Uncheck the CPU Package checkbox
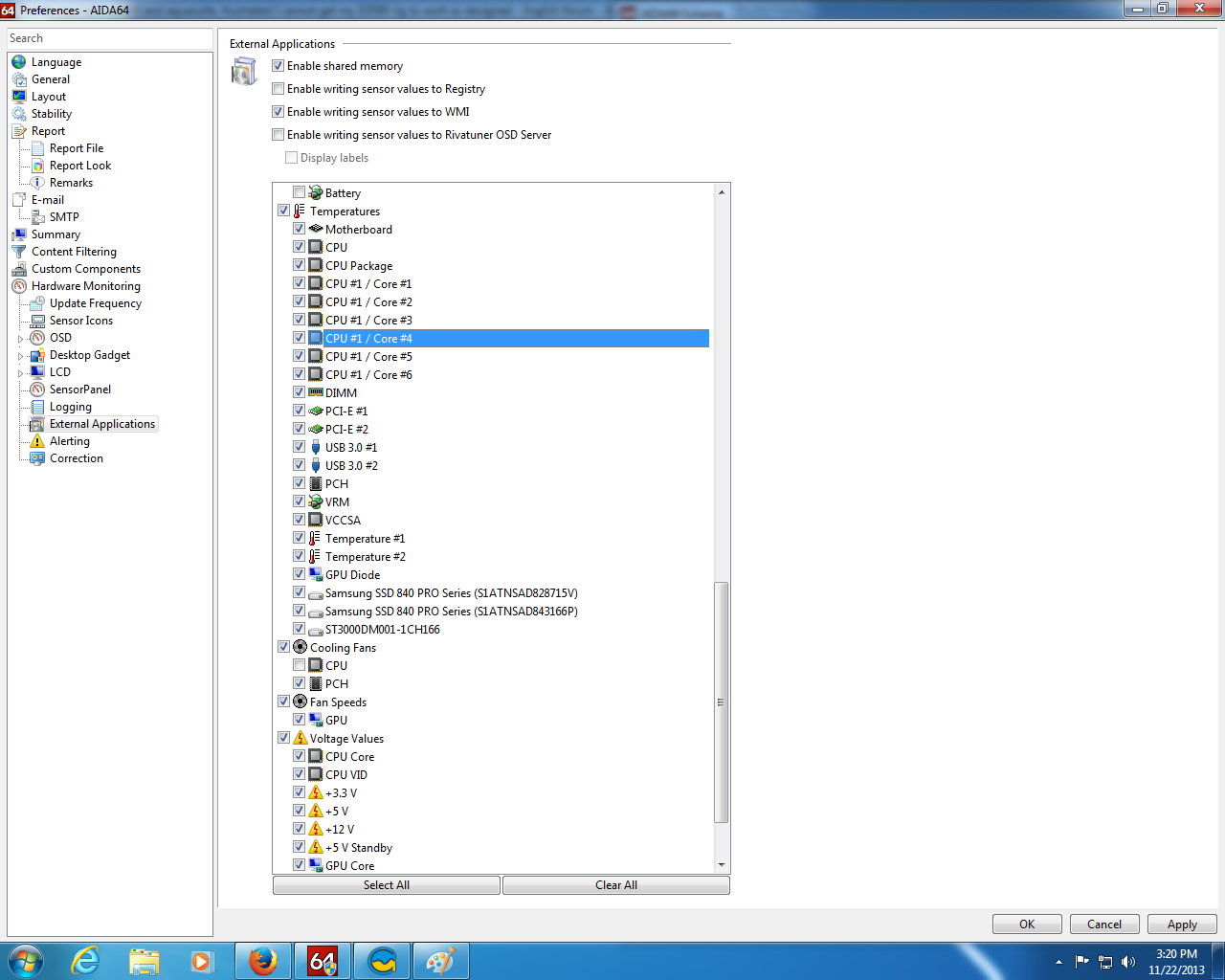Viewport: 1225px width, 980px height. [300, 265]
